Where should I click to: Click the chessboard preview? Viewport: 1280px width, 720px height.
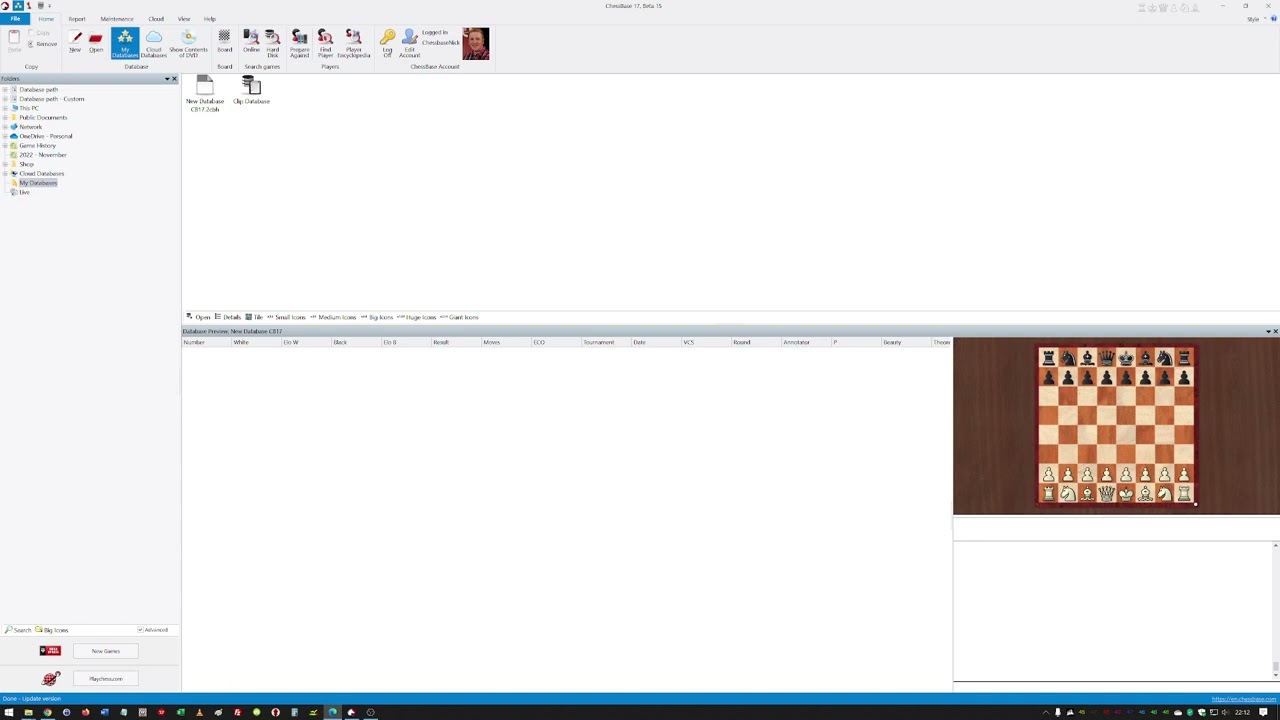(1116, 426)
